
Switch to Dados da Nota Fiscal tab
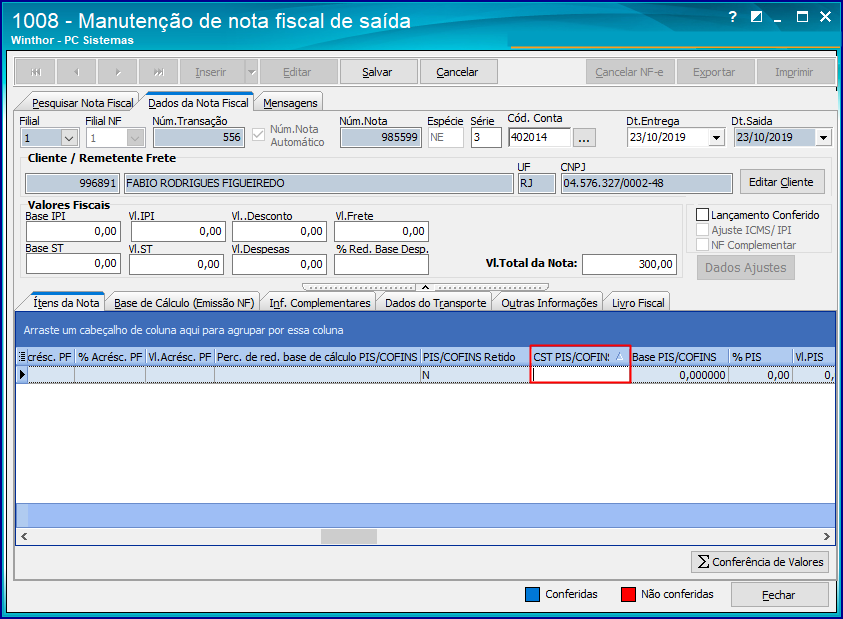click(x=198, y=103)
